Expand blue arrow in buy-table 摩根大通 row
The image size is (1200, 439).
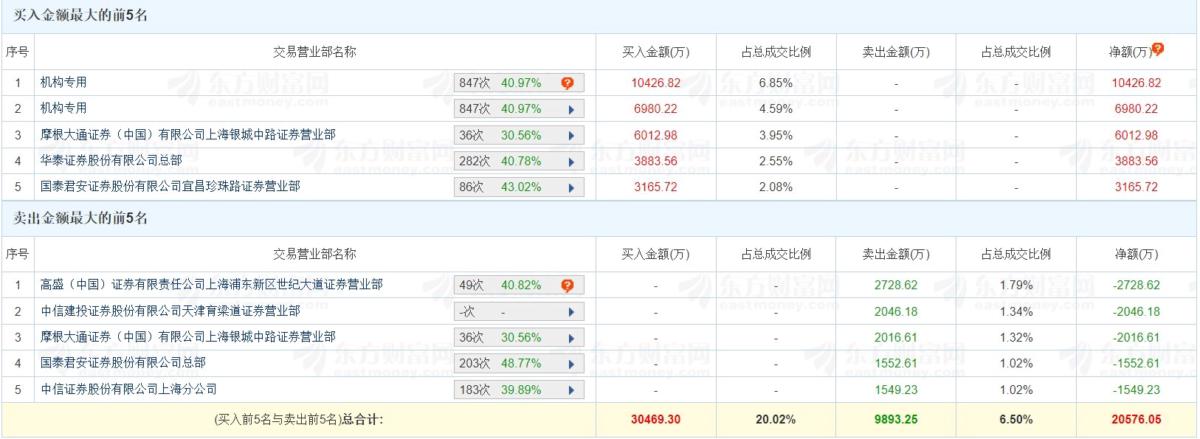coord(571,134)
